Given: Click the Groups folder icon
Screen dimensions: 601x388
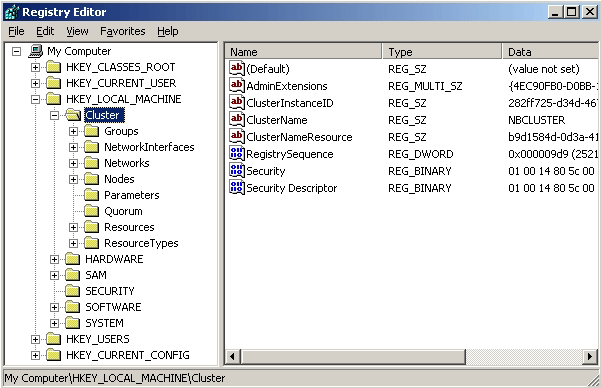Looking at the screenshot, I should (x=92, y=132).
